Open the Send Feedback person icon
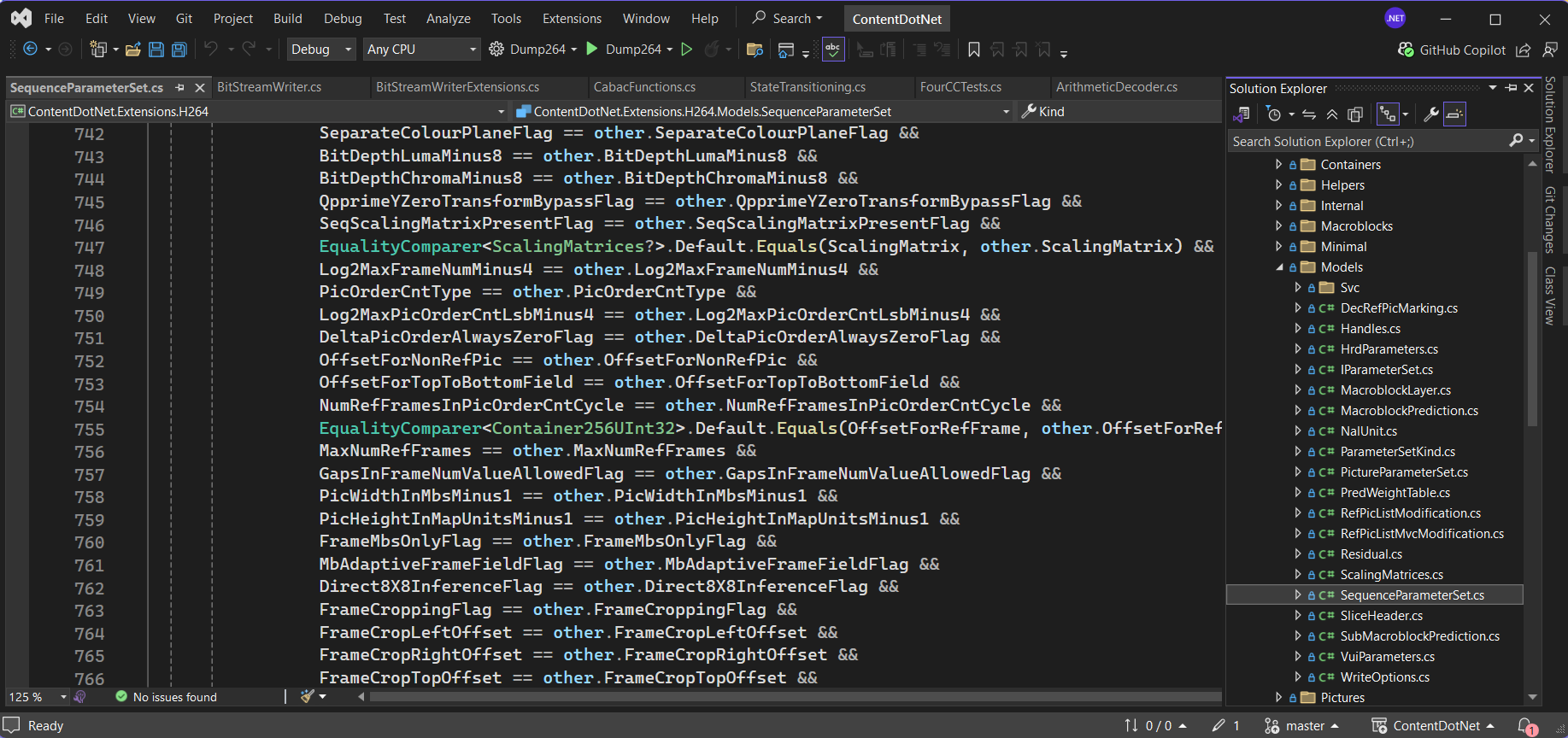Viewport: 1568px width, 738px height. (x=1550, y=50)
